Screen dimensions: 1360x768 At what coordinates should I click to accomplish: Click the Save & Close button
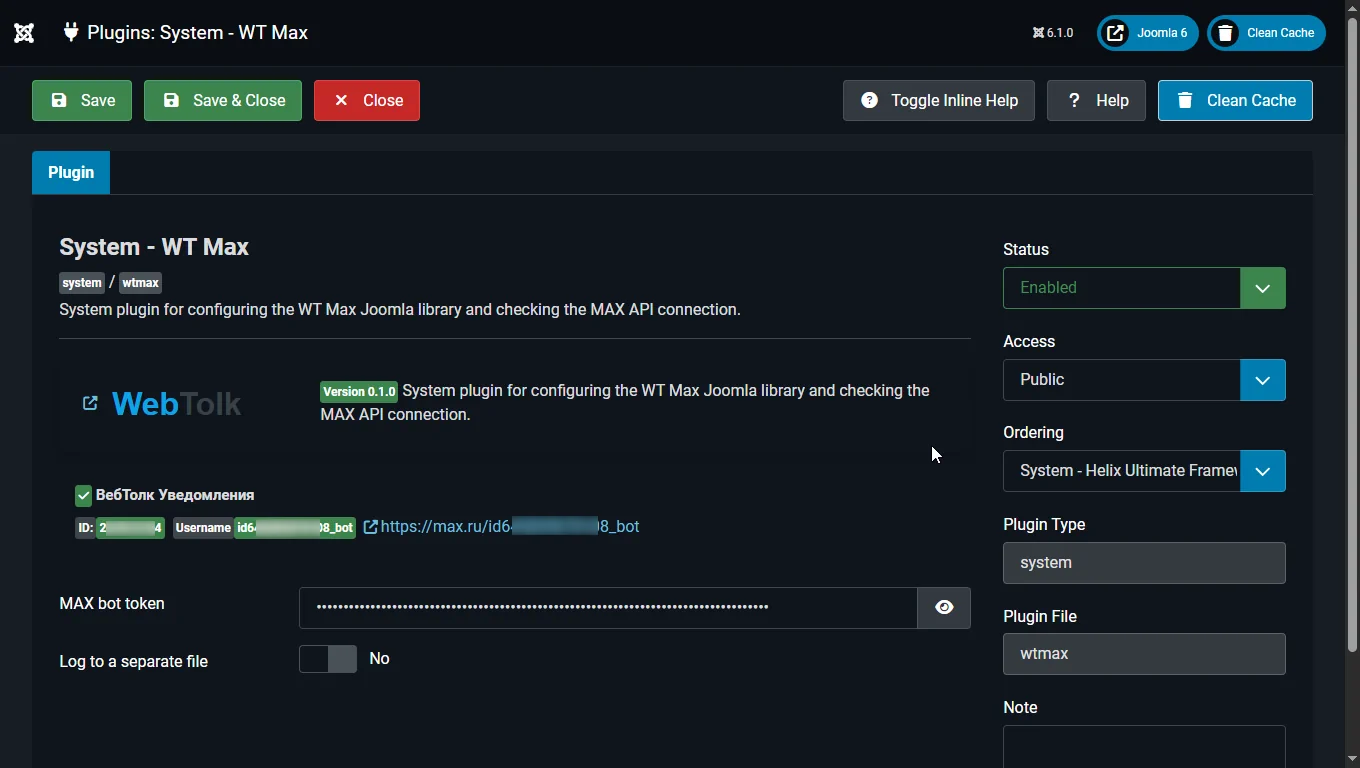point(223,100)
